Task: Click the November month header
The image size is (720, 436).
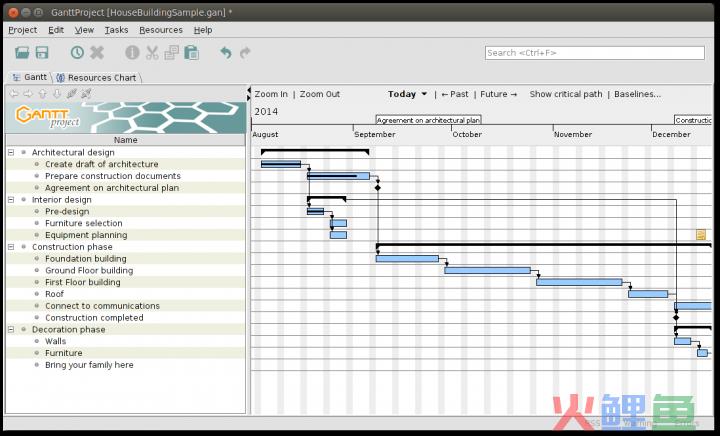Action: [x=573, y=134]
